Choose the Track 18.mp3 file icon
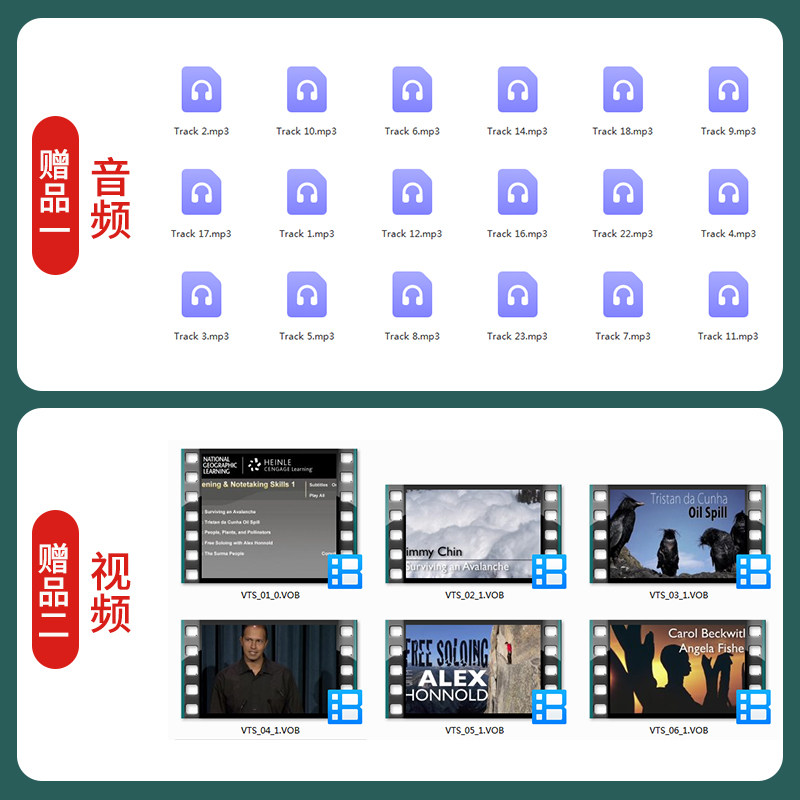The image size is (800, 800). click(623, 89)
